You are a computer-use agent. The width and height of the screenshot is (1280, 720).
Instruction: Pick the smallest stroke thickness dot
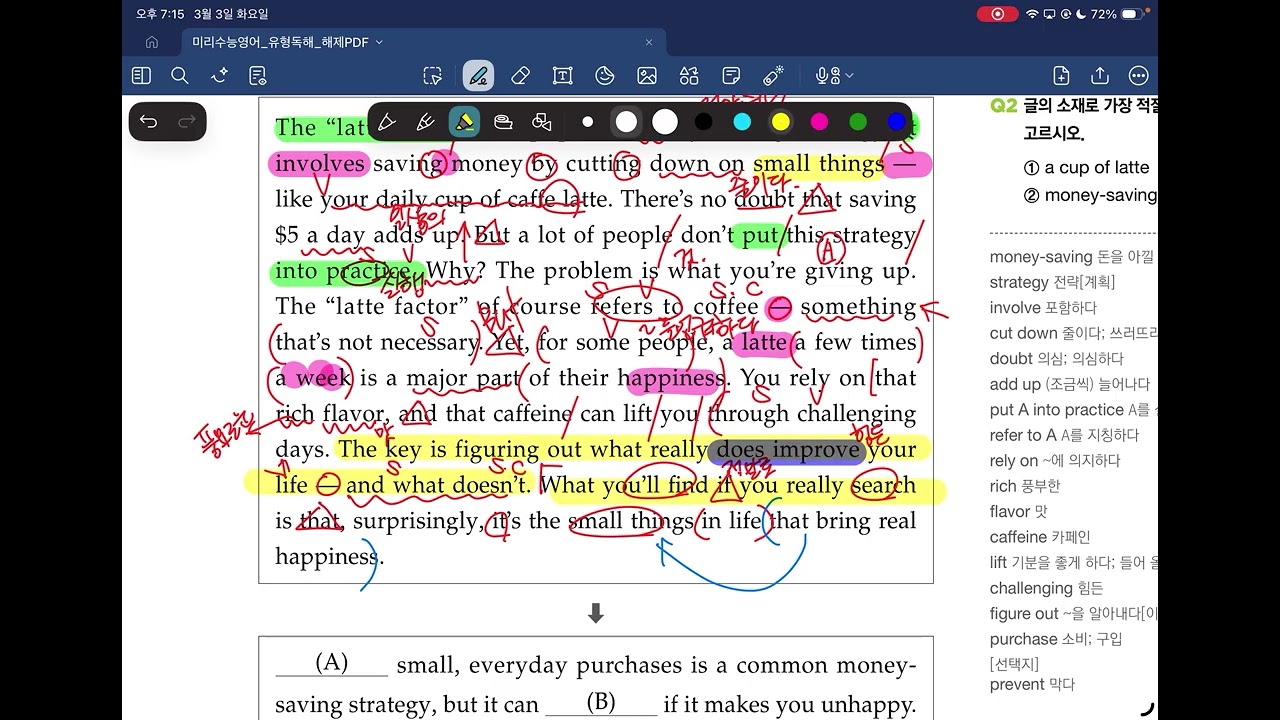[x=588, y=122]
